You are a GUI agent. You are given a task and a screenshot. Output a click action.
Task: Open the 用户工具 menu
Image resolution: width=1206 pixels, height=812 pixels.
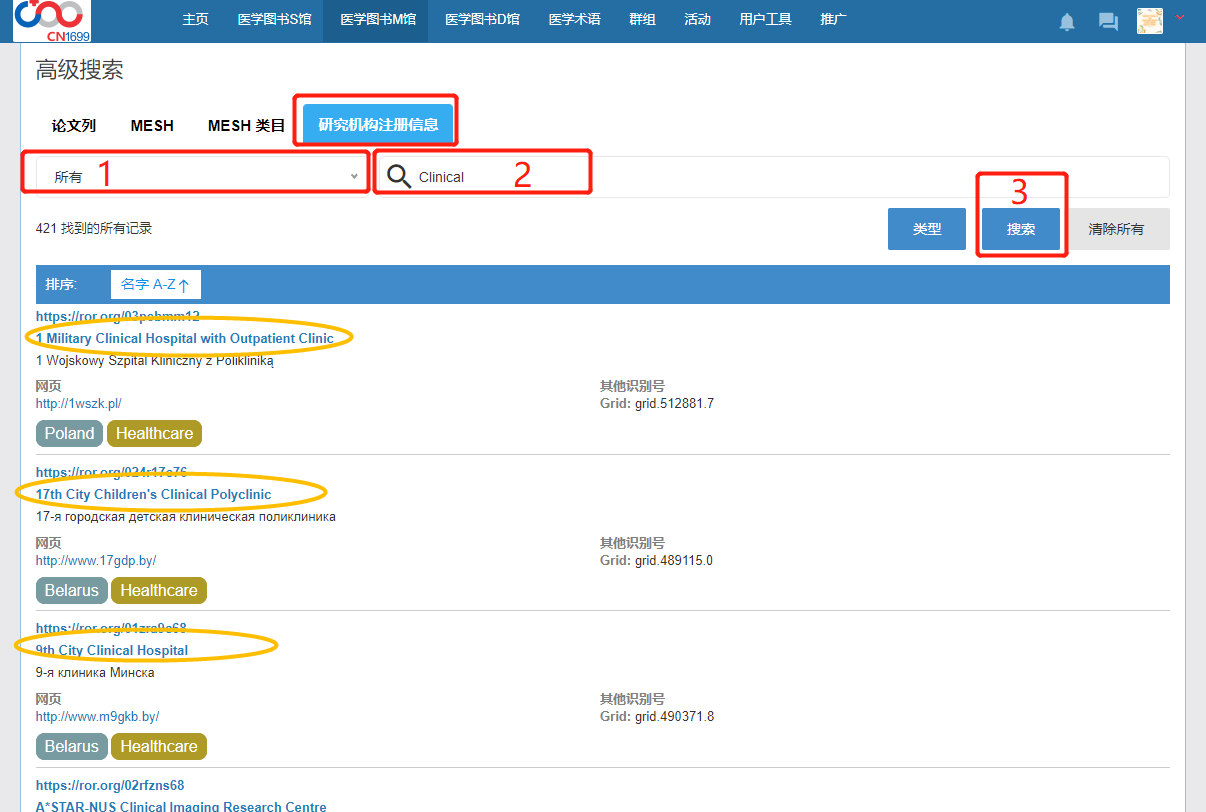click(765, 20)
